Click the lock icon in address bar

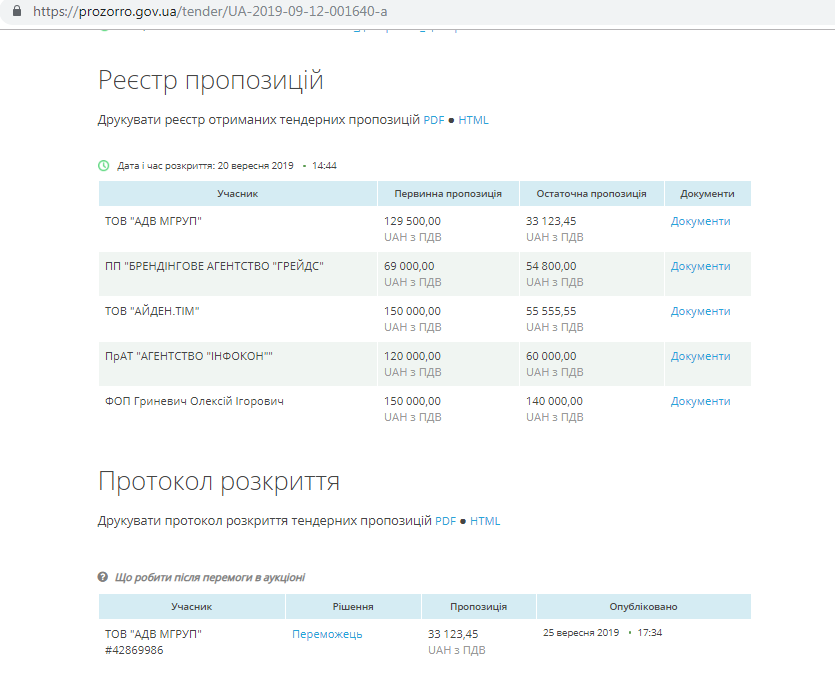pos(15,12)
